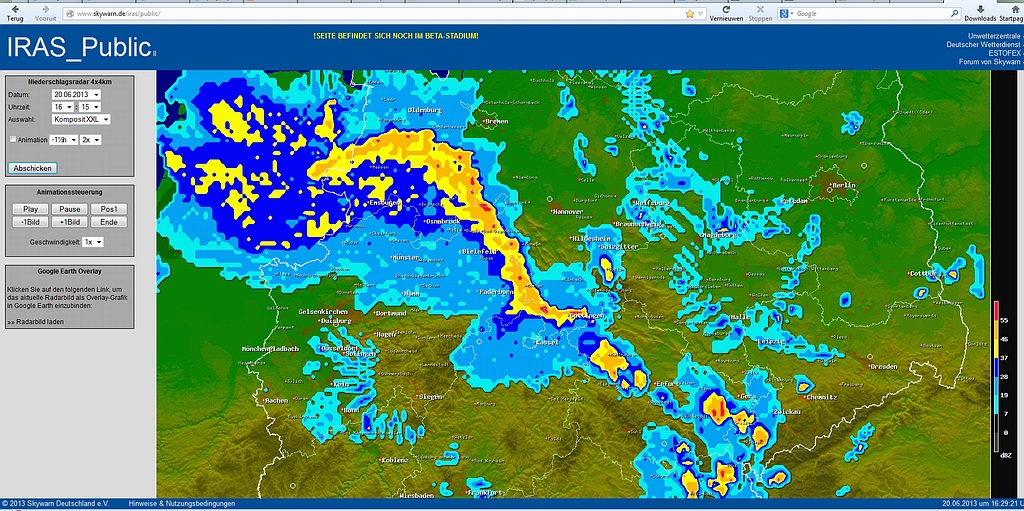Click the Berlin label on the map
The height and width of the screenshot is (511, 1024).
coord(842,185)
